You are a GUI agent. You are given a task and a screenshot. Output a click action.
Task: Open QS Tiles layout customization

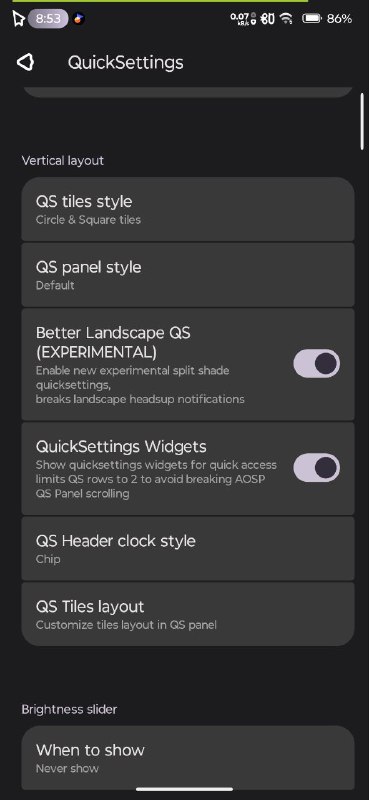tap(188, 614)
